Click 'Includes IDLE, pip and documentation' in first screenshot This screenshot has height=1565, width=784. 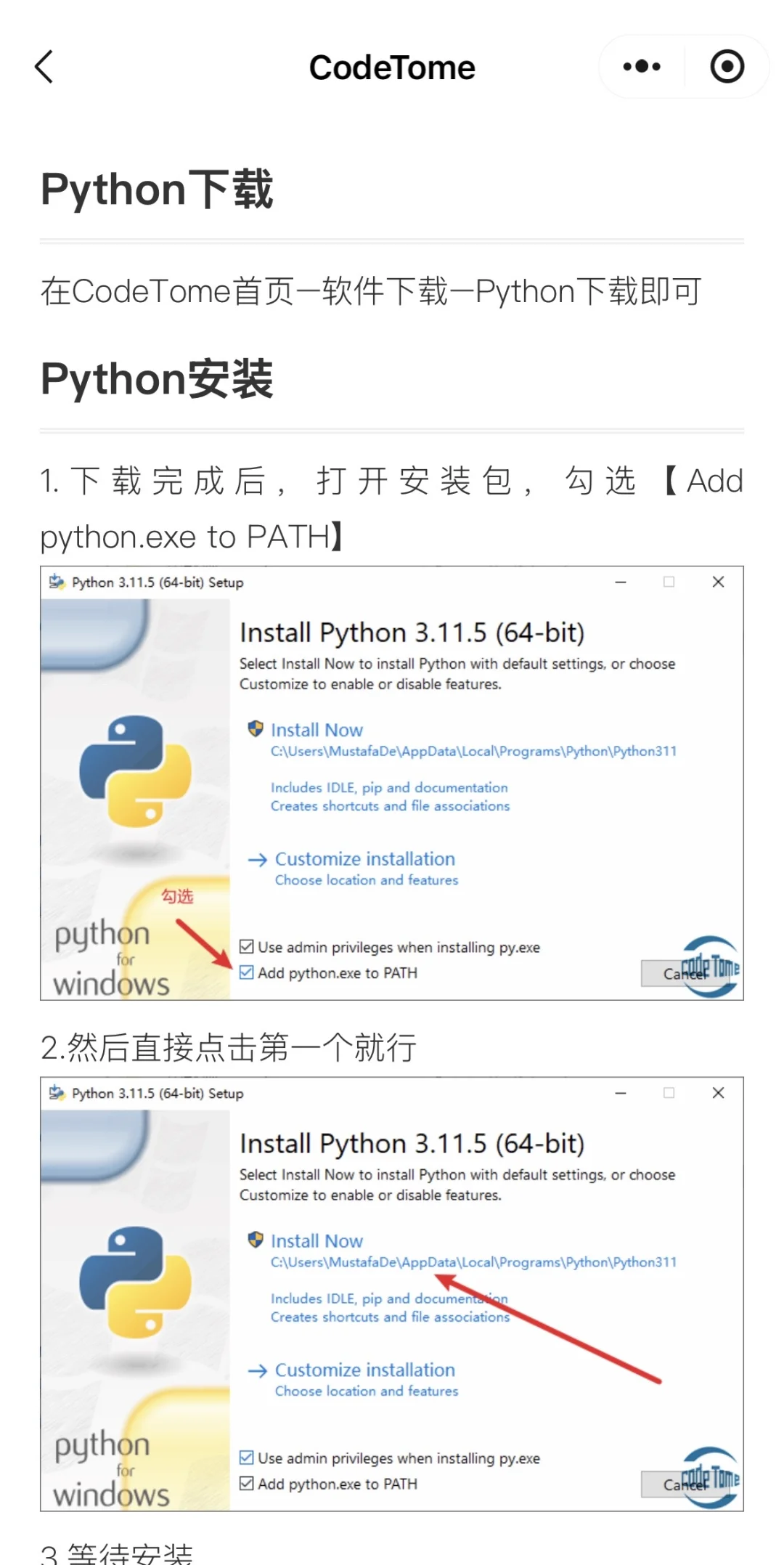click(389, 788)
